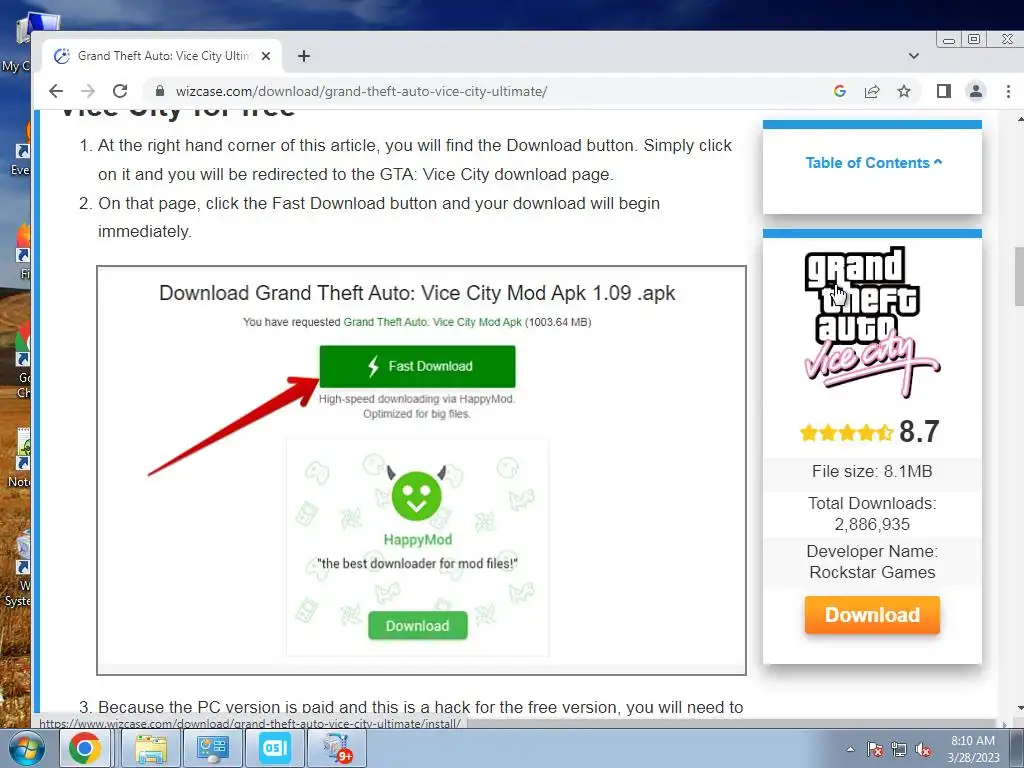Click the padlock site info icon
Viewport: 1024px width, 768px height.
click(x=160, y=91)
